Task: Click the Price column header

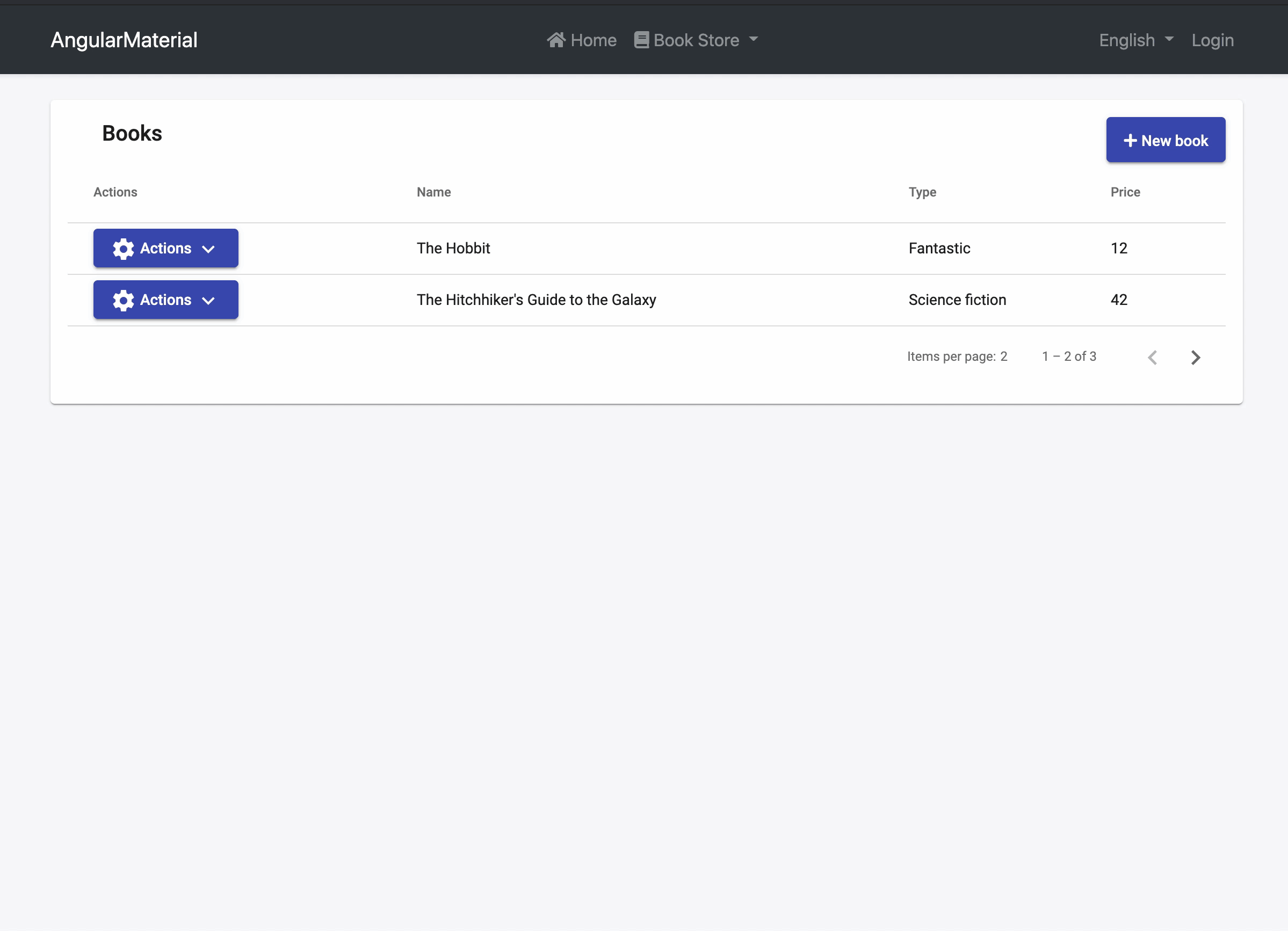Action: tap(1125, 192)
